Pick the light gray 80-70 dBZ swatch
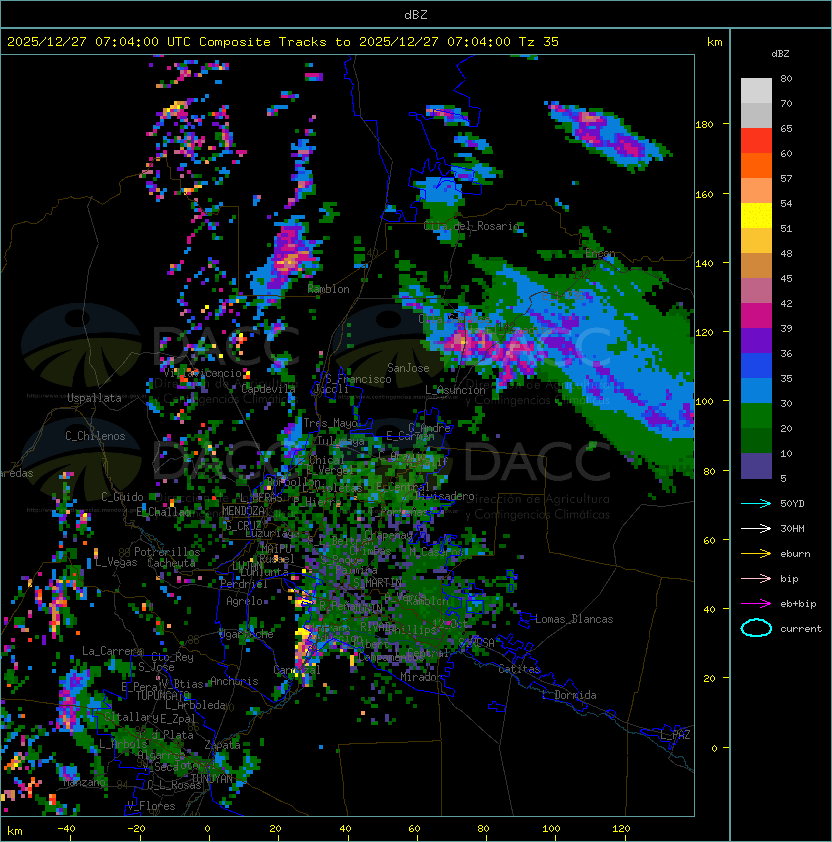The image size is (832, 842). pyautogui.click(x=756, y=91)
